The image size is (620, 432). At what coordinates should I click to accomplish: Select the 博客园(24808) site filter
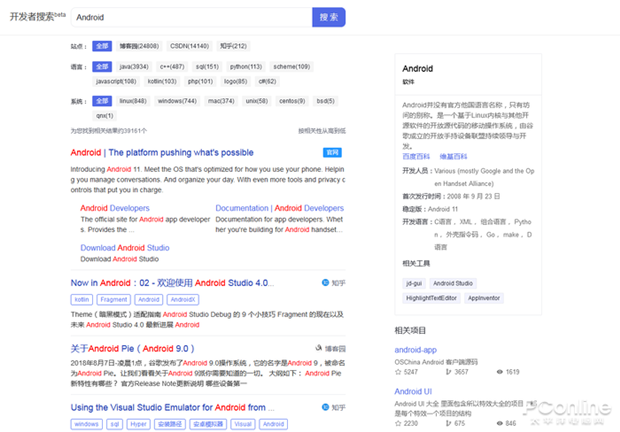[139, 46]
